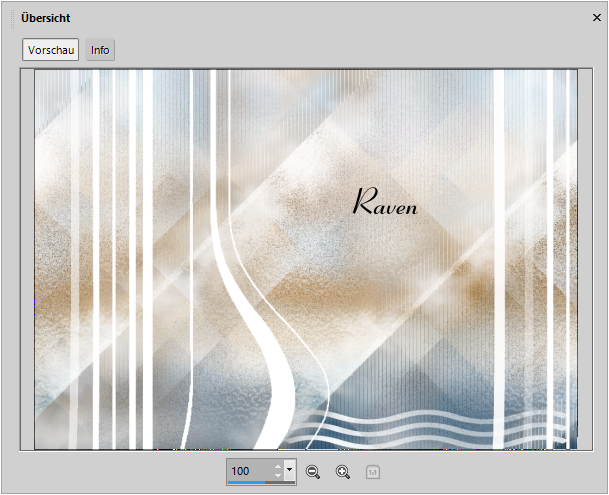Zoom out with the minus magnifier icon
The width and height of the screenshot is (609, 495).
coord(313,472)
